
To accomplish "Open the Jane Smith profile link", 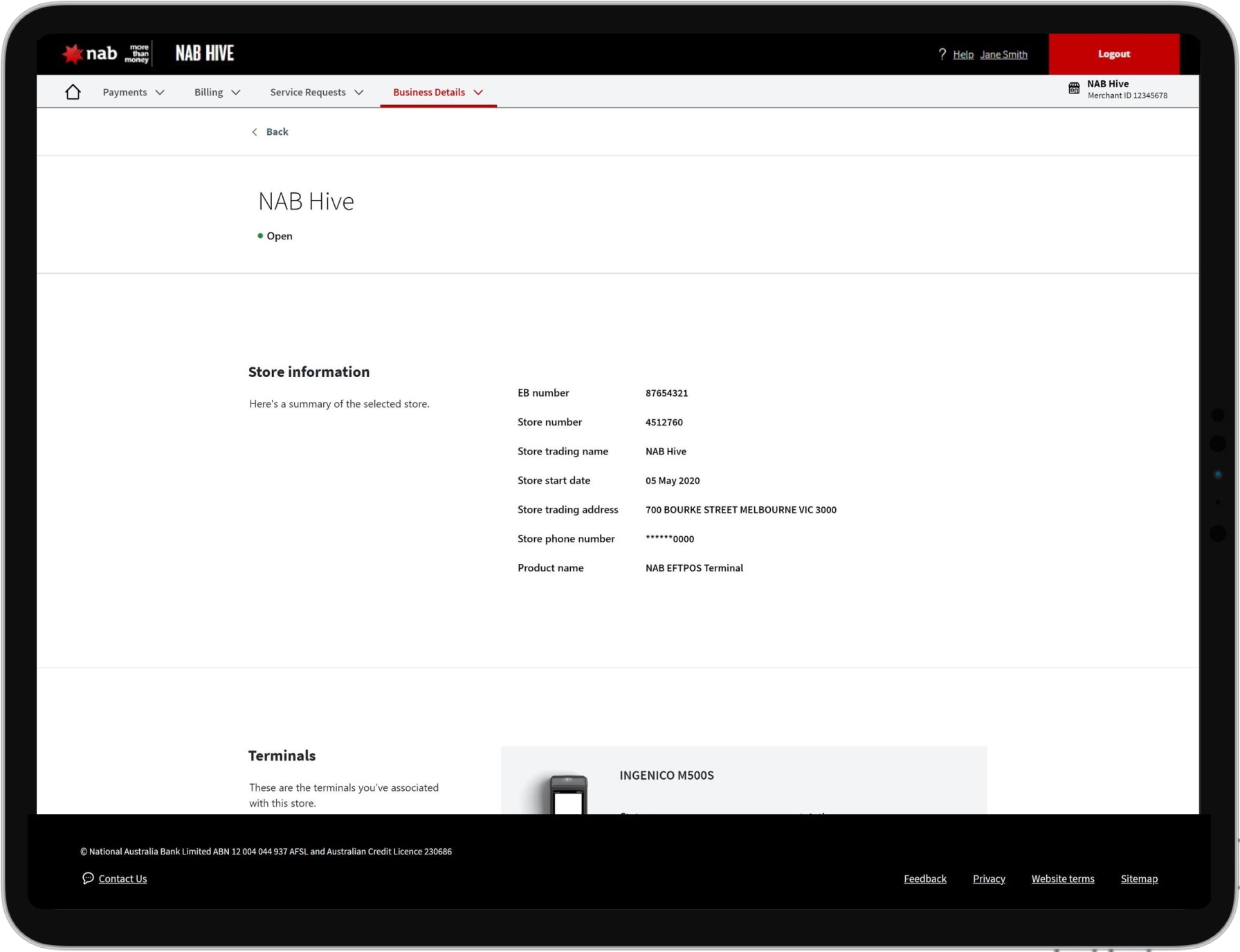I will pyautogui.click(x=1003, y=55).
